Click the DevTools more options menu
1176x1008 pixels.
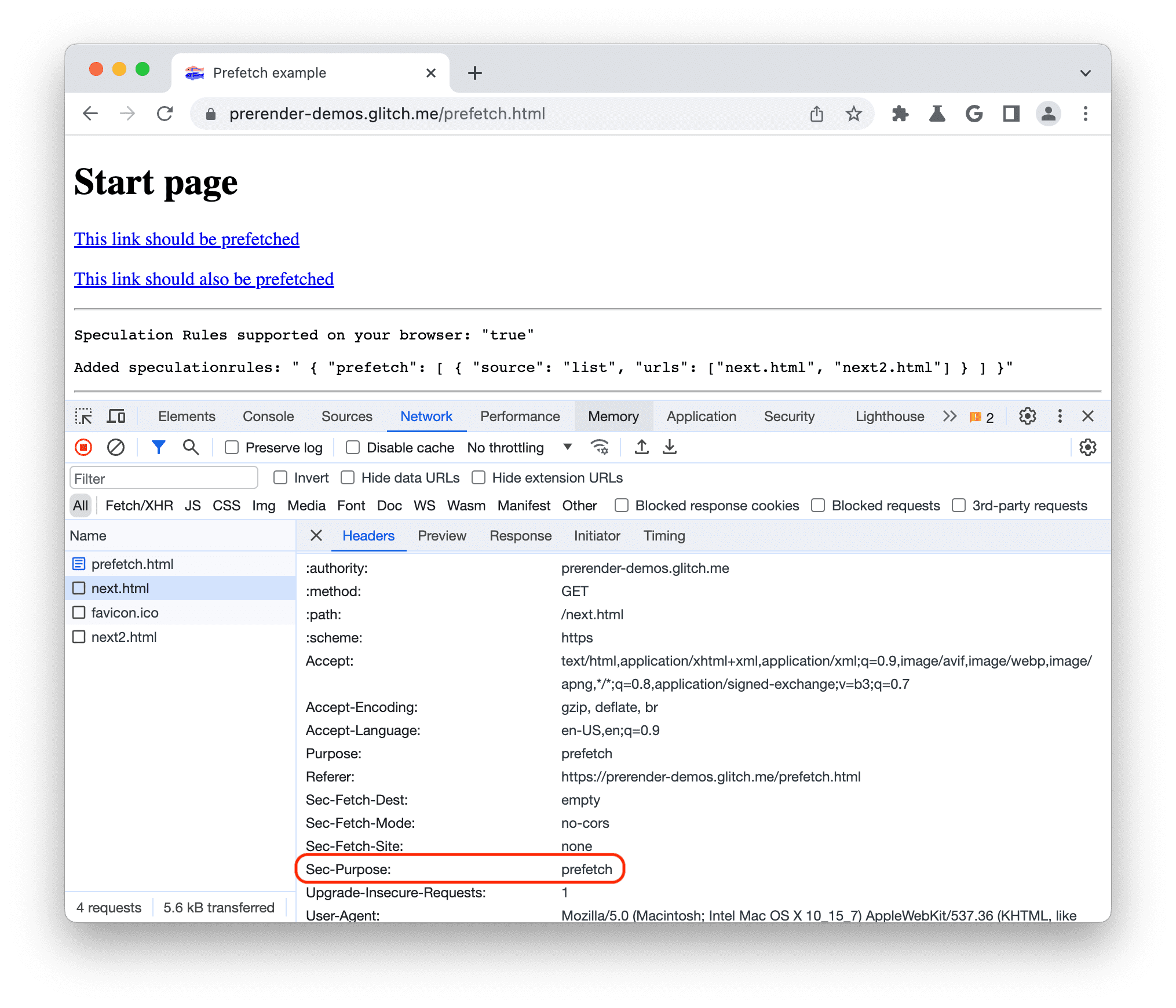pos(1060,417)
